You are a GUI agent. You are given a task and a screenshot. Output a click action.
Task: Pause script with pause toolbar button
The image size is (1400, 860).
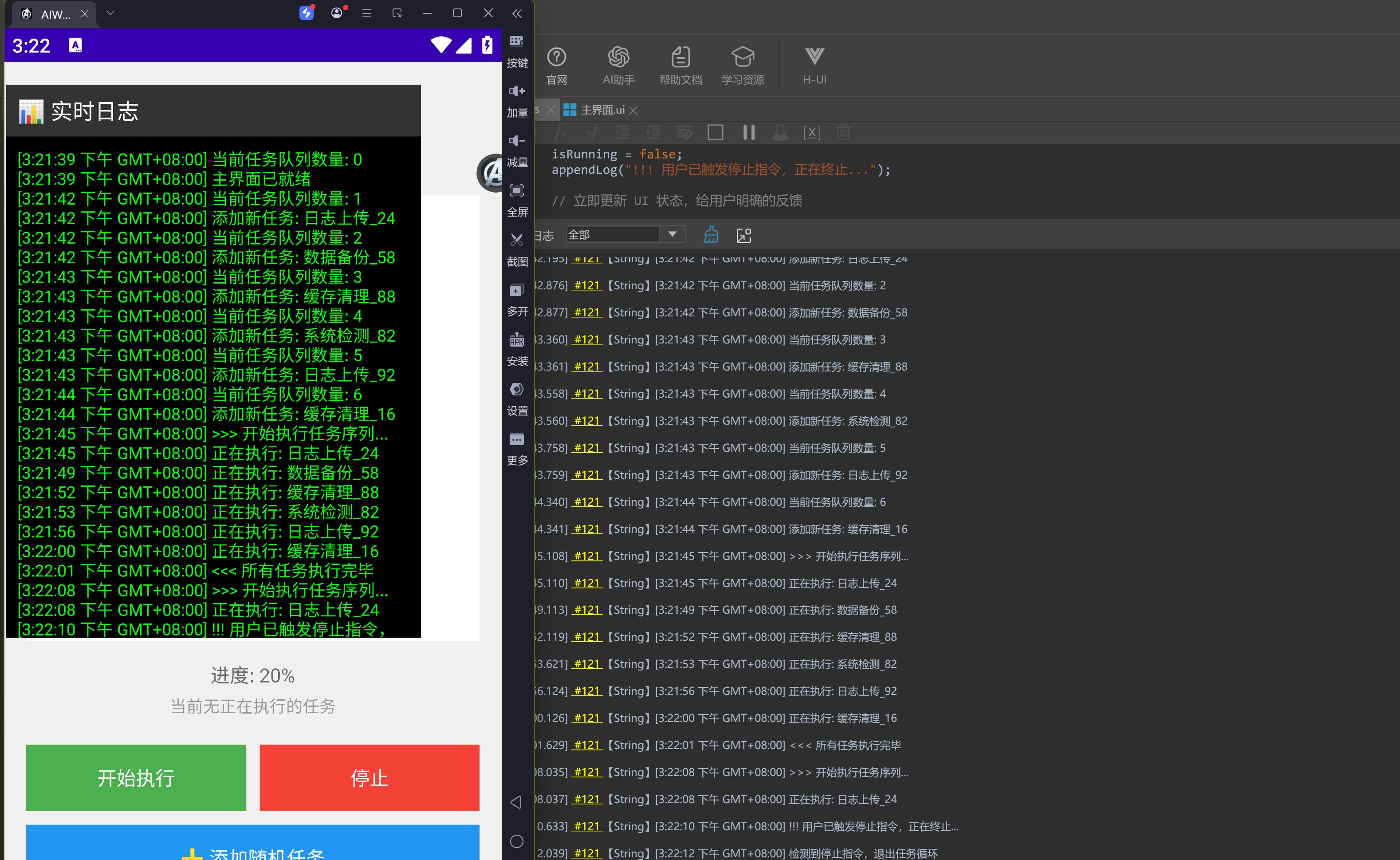[749, 133]
